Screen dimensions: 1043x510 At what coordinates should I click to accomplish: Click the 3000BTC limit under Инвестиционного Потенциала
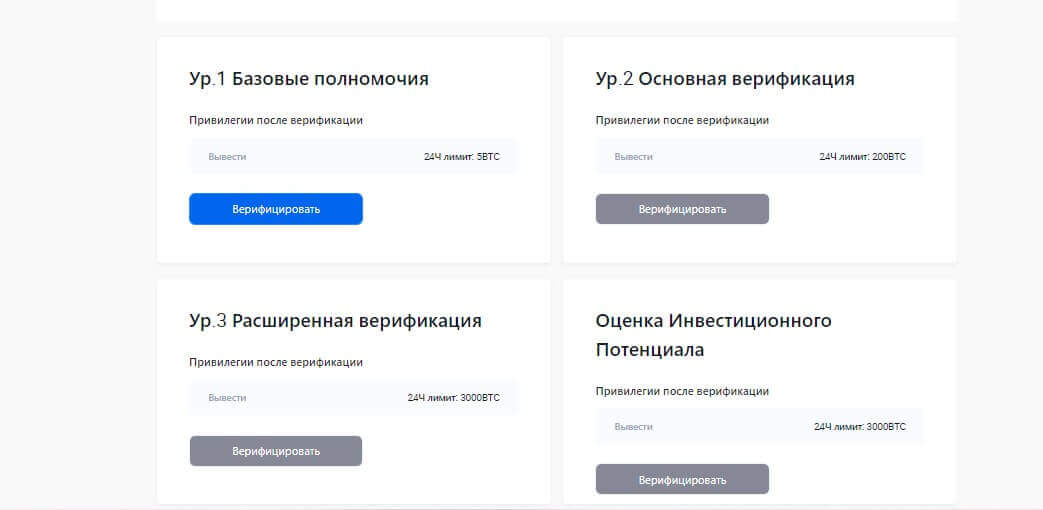(x=860, y=427)
